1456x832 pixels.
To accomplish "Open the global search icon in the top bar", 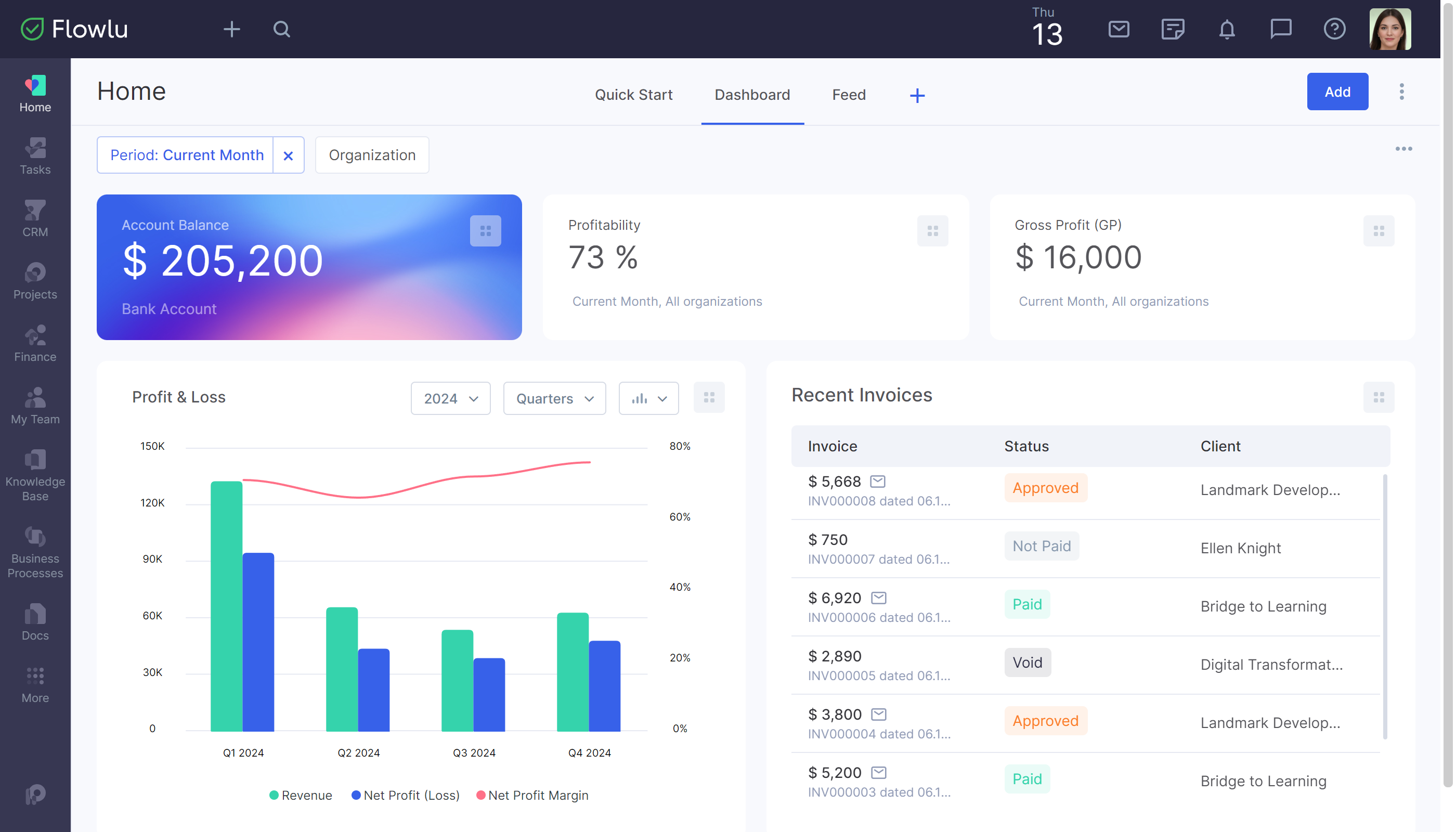I will [x=281, y=29].
